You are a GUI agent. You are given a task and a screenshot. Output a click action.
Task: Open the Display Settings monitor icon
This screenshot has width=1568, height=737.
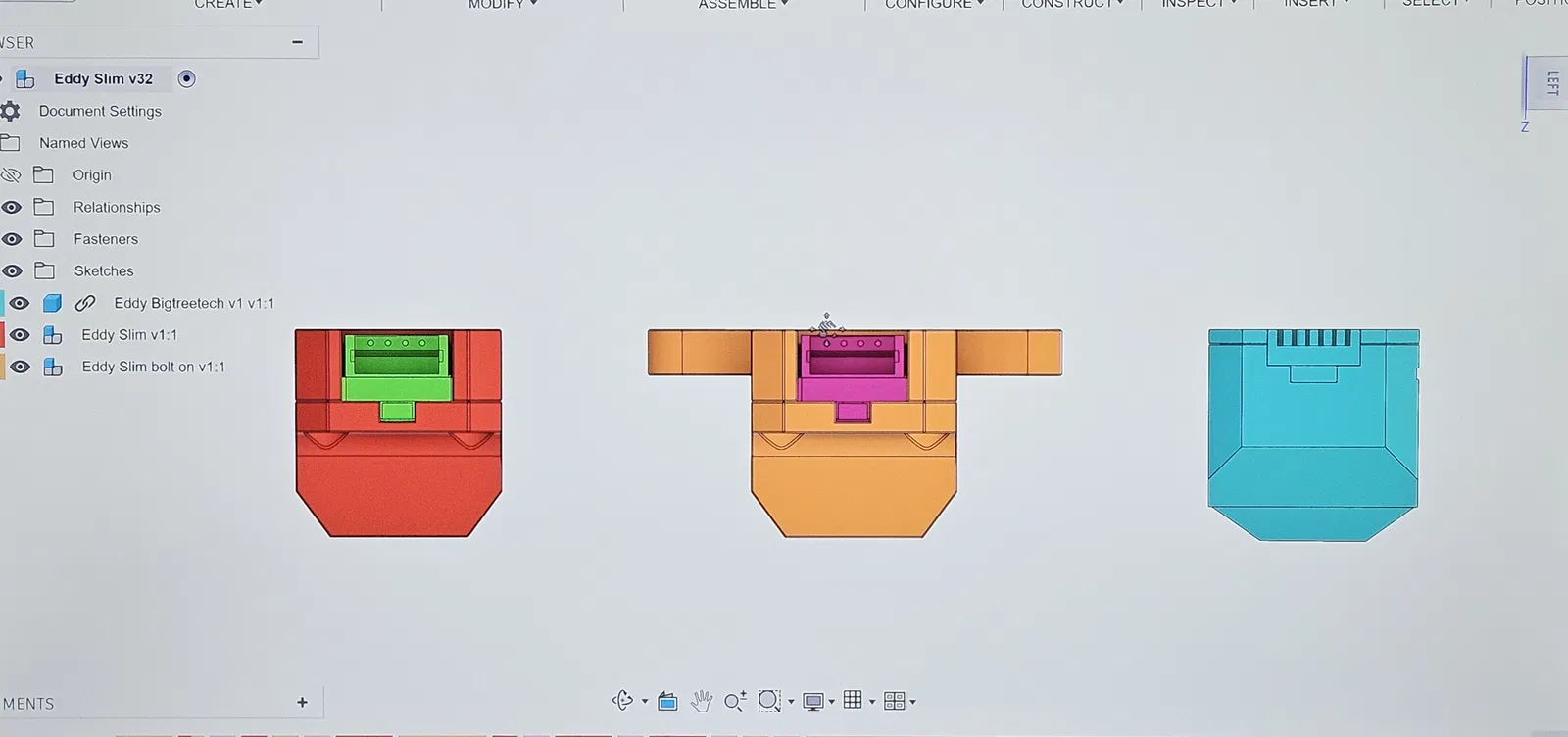tap(812, 701)
